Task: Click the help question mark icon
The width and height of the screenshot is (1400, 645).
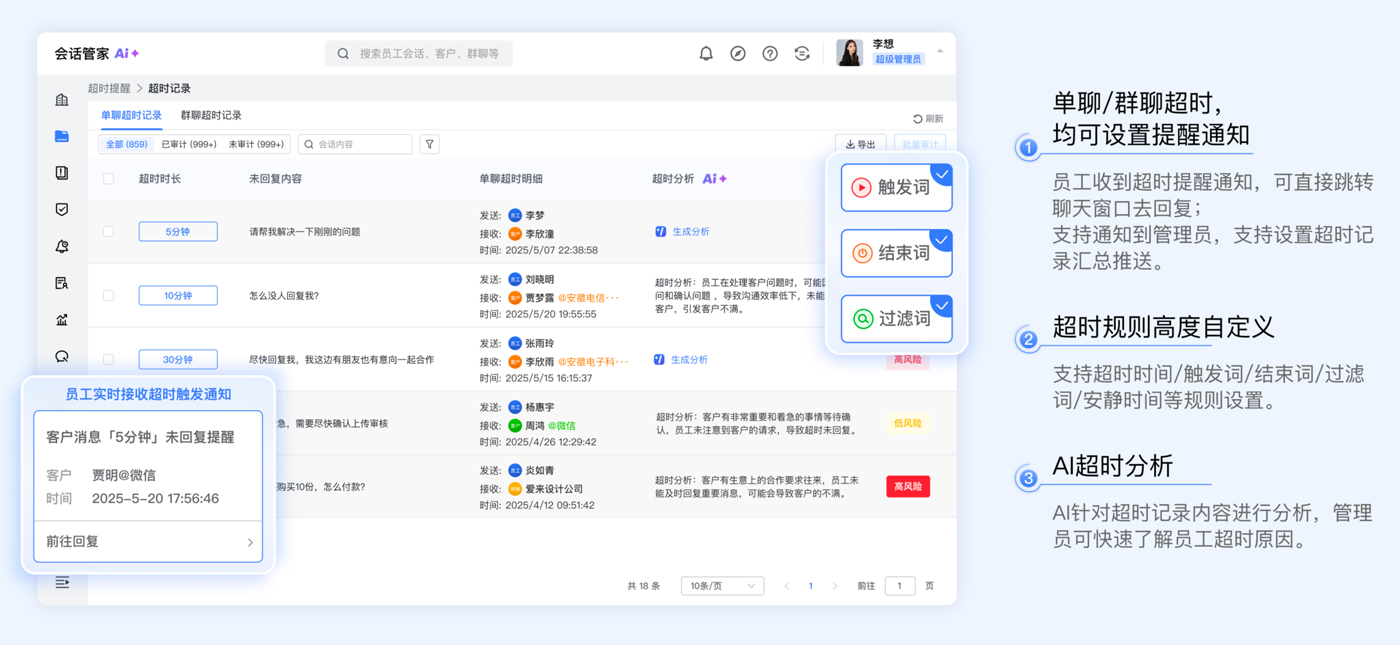Action: pos(770,54)
